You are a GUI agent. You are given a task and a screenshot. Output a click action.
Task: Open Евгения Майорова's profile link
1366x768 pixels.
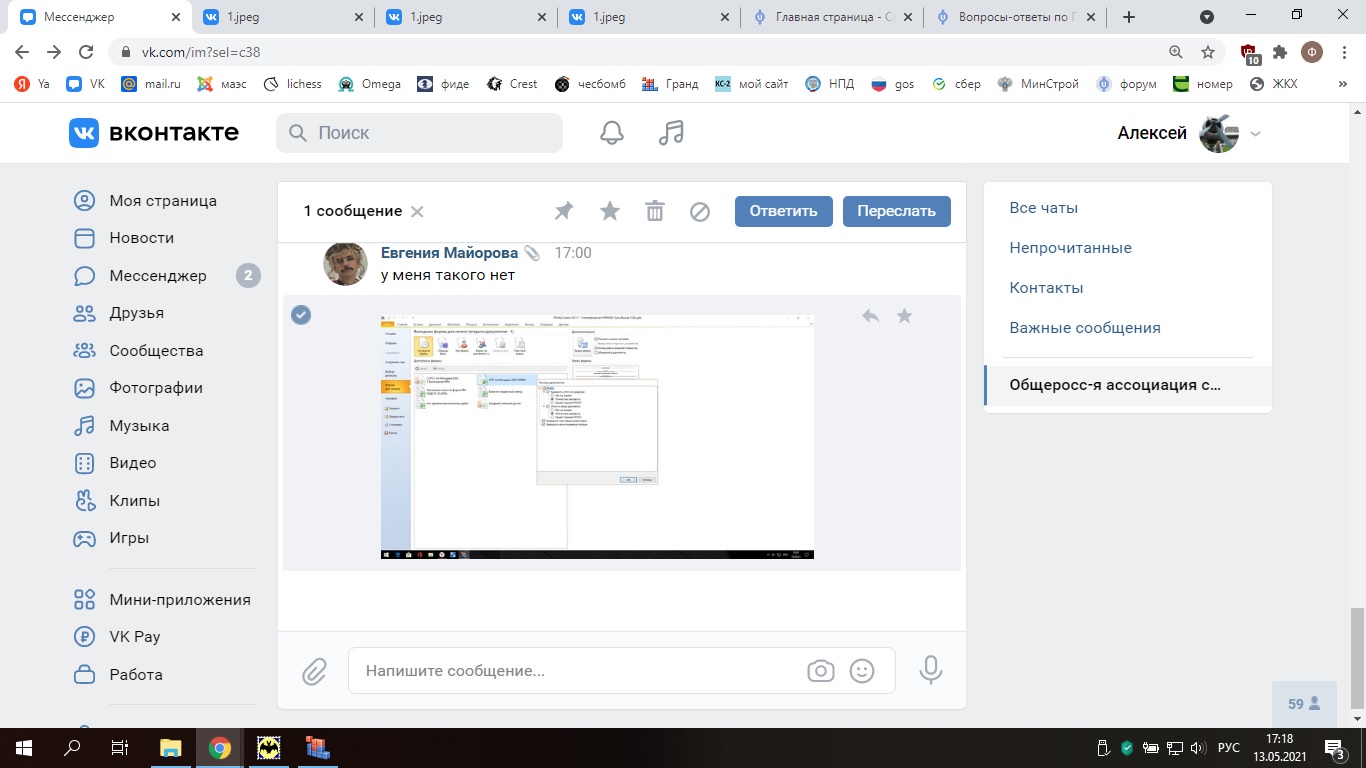tap(449, 253)
